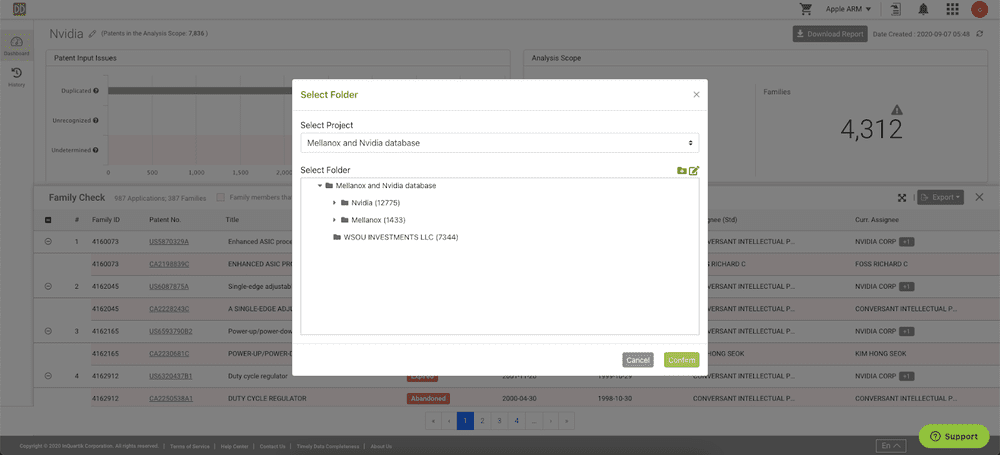The image size is (1000, 455).
Task: Collapse family row 3
Action: tap(48, 331)
